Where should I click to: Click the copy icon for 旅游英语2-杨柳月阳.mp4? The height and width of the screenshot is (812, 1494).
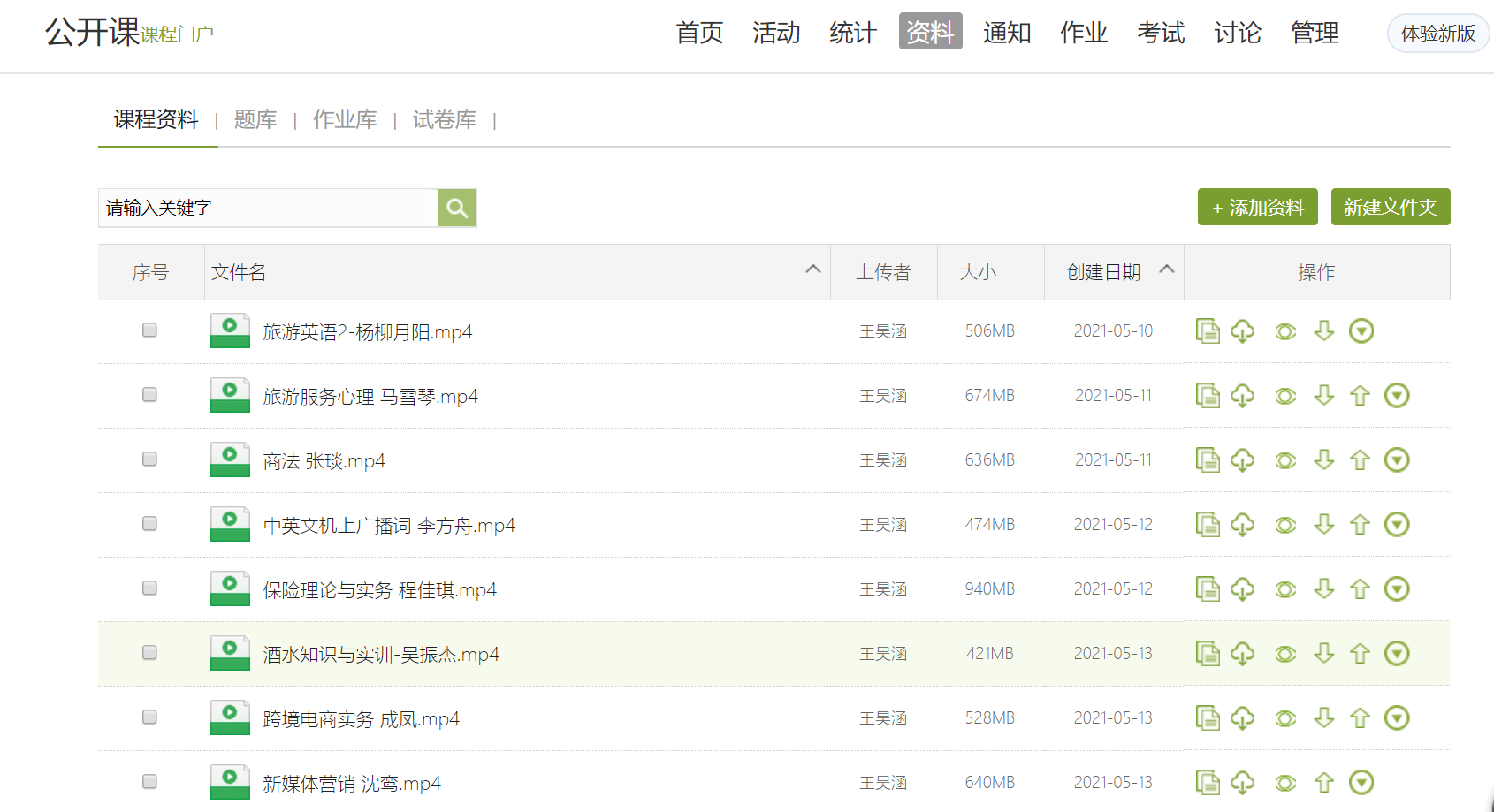point(1207,331)
